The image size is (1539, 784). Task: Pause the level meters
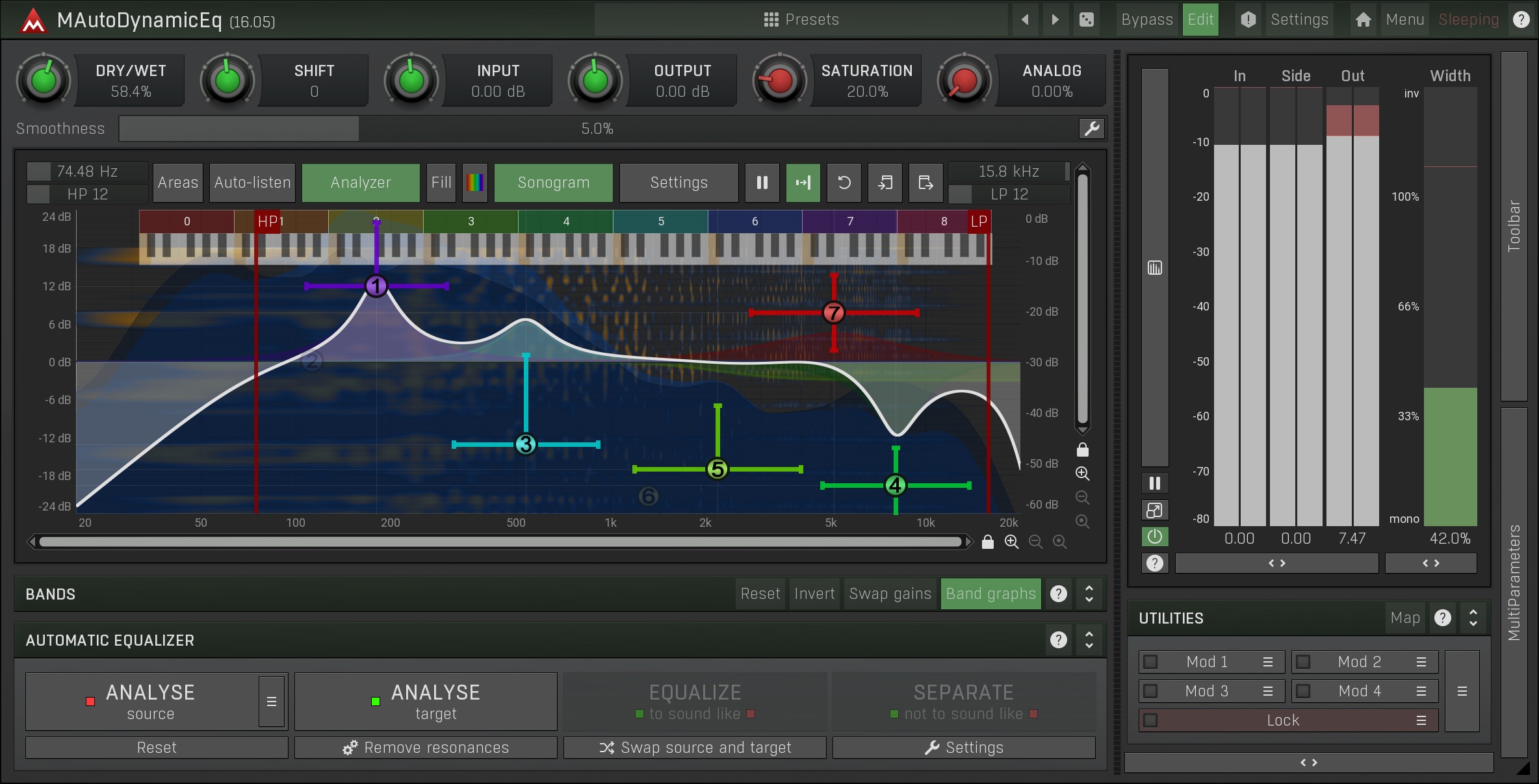coord(1155,483)
